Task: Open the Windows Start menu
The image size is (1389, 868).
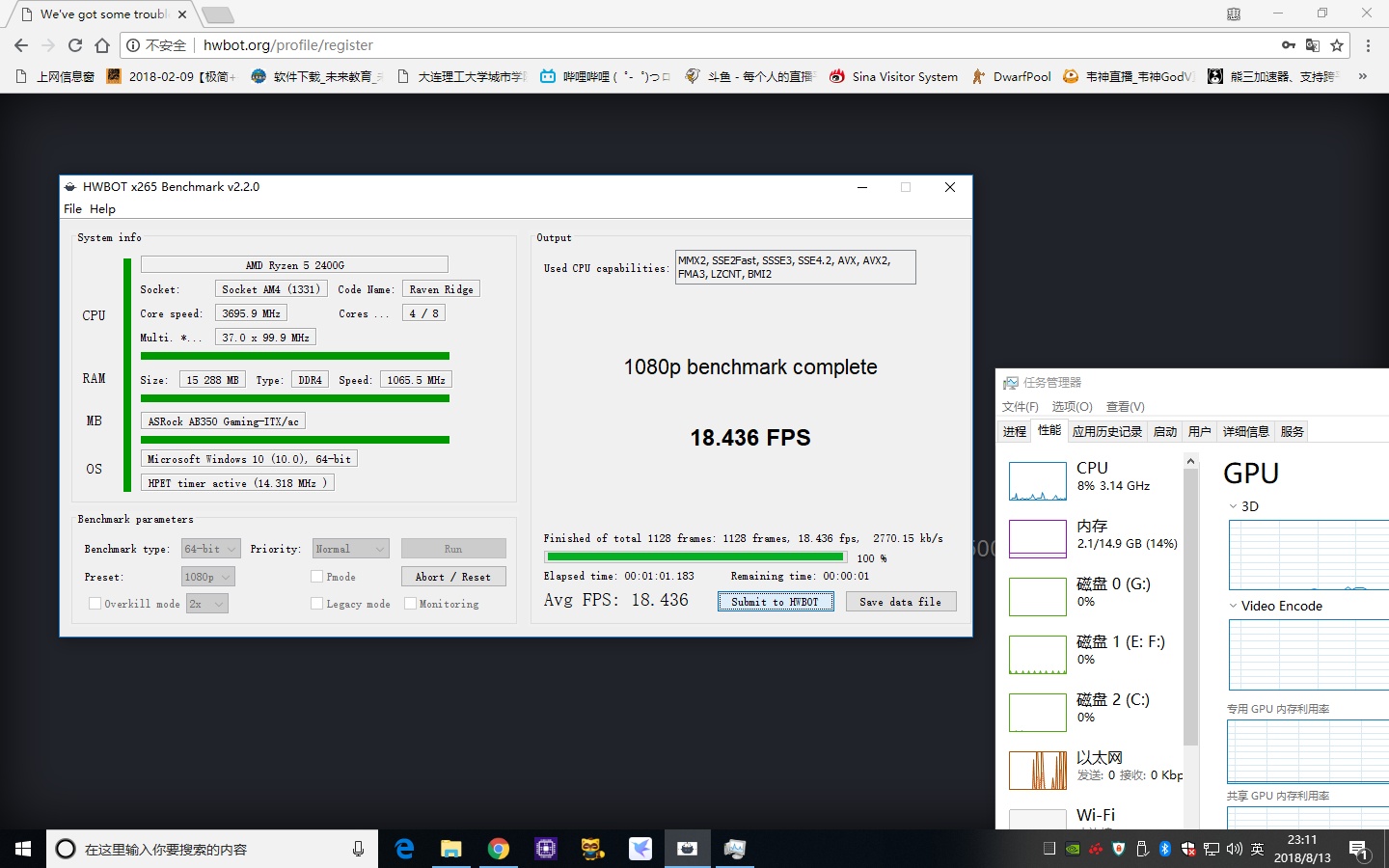Action: click(x=23, y=849)
